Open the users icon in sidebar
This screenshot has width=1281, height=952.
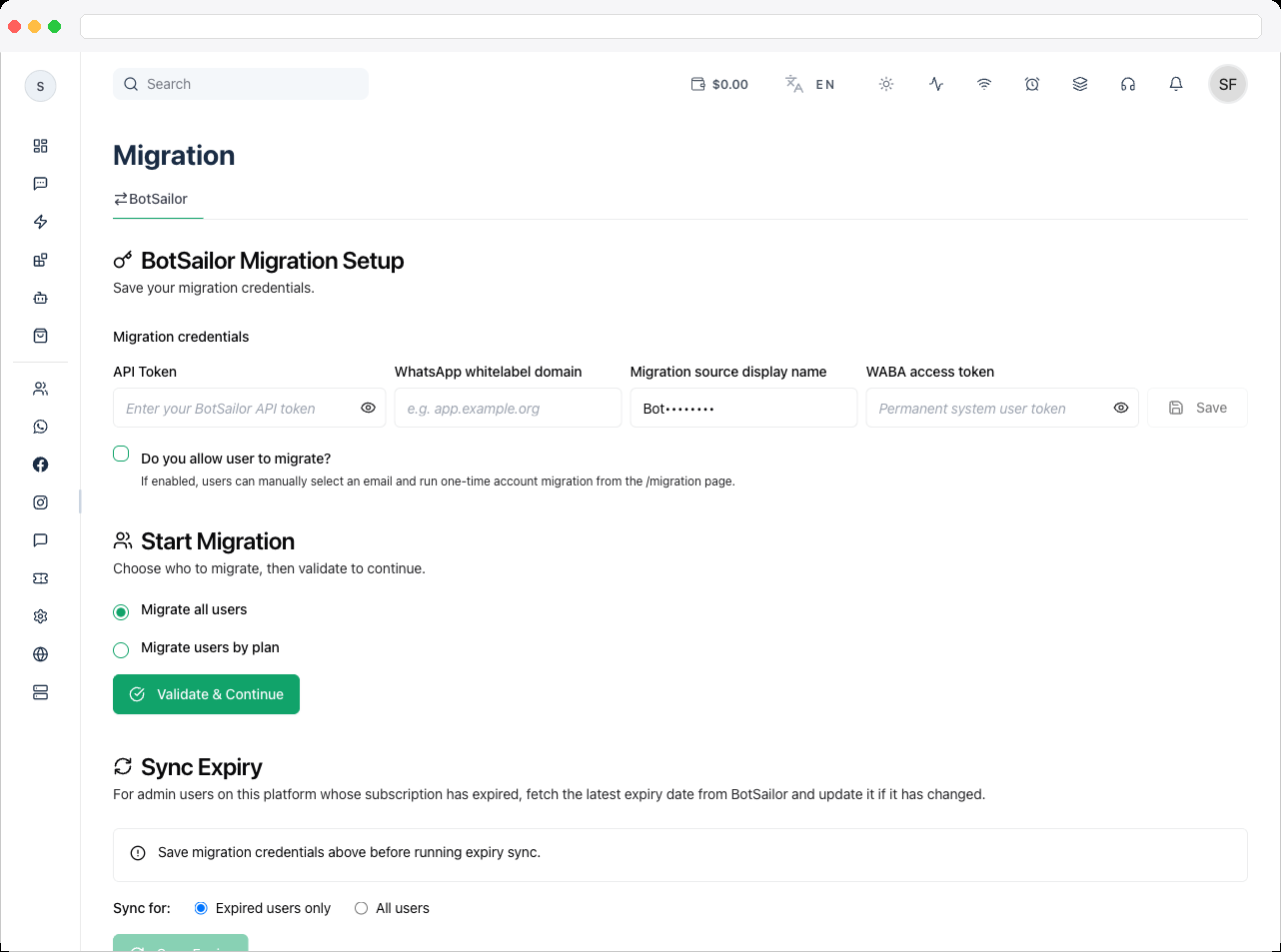(x=40, y=389)
